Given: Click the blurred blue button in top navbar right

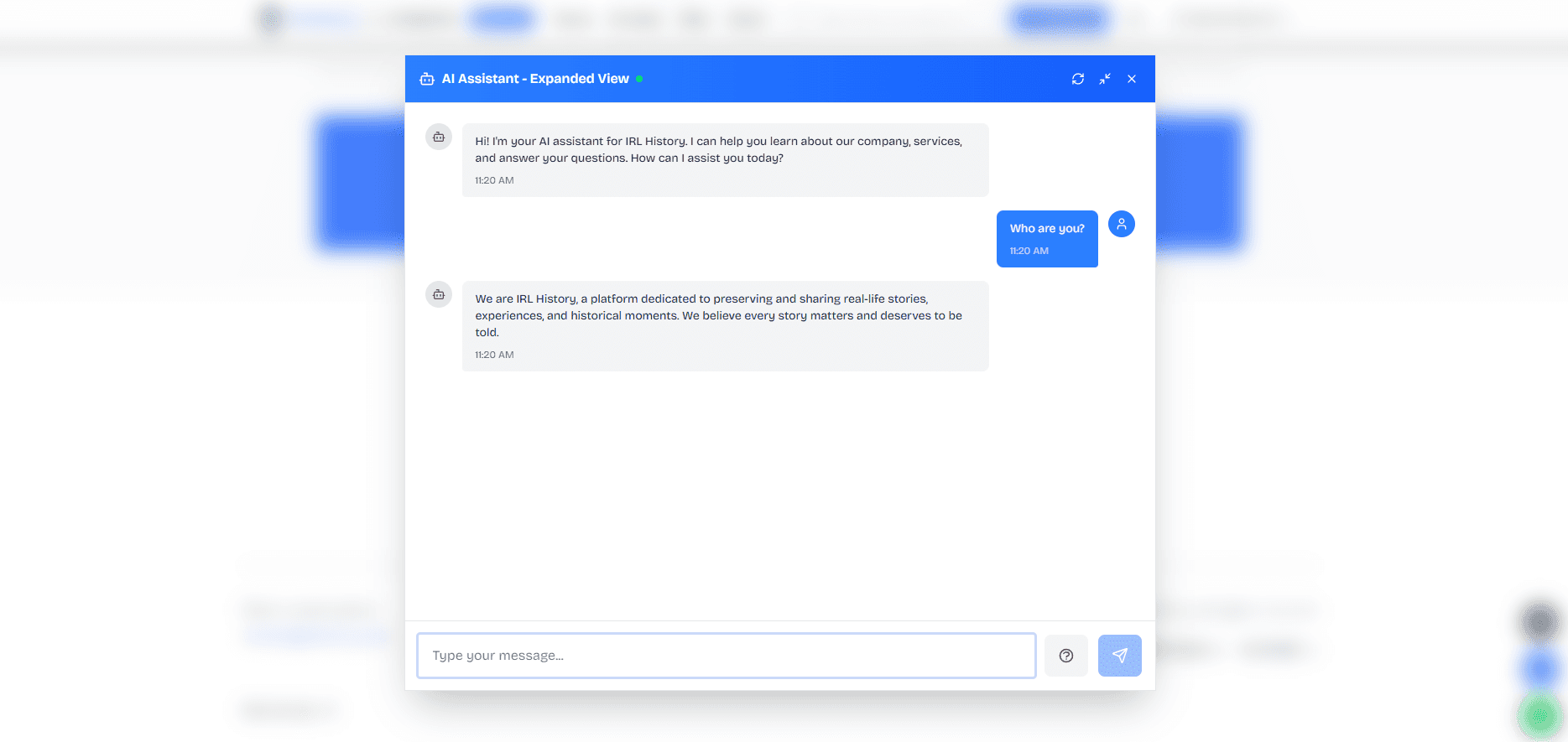Looking at the screenshot, I should (x=1059, y=19).
